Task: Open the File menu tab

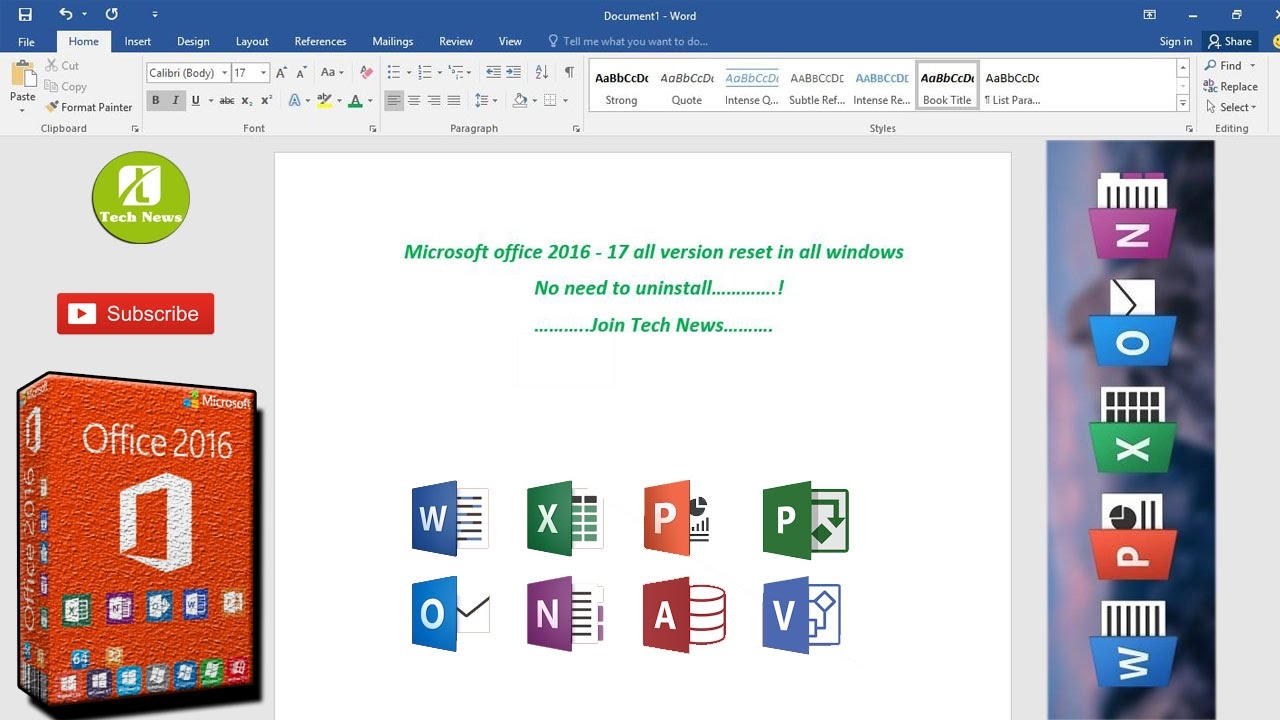Action: (x=27, y=42)
